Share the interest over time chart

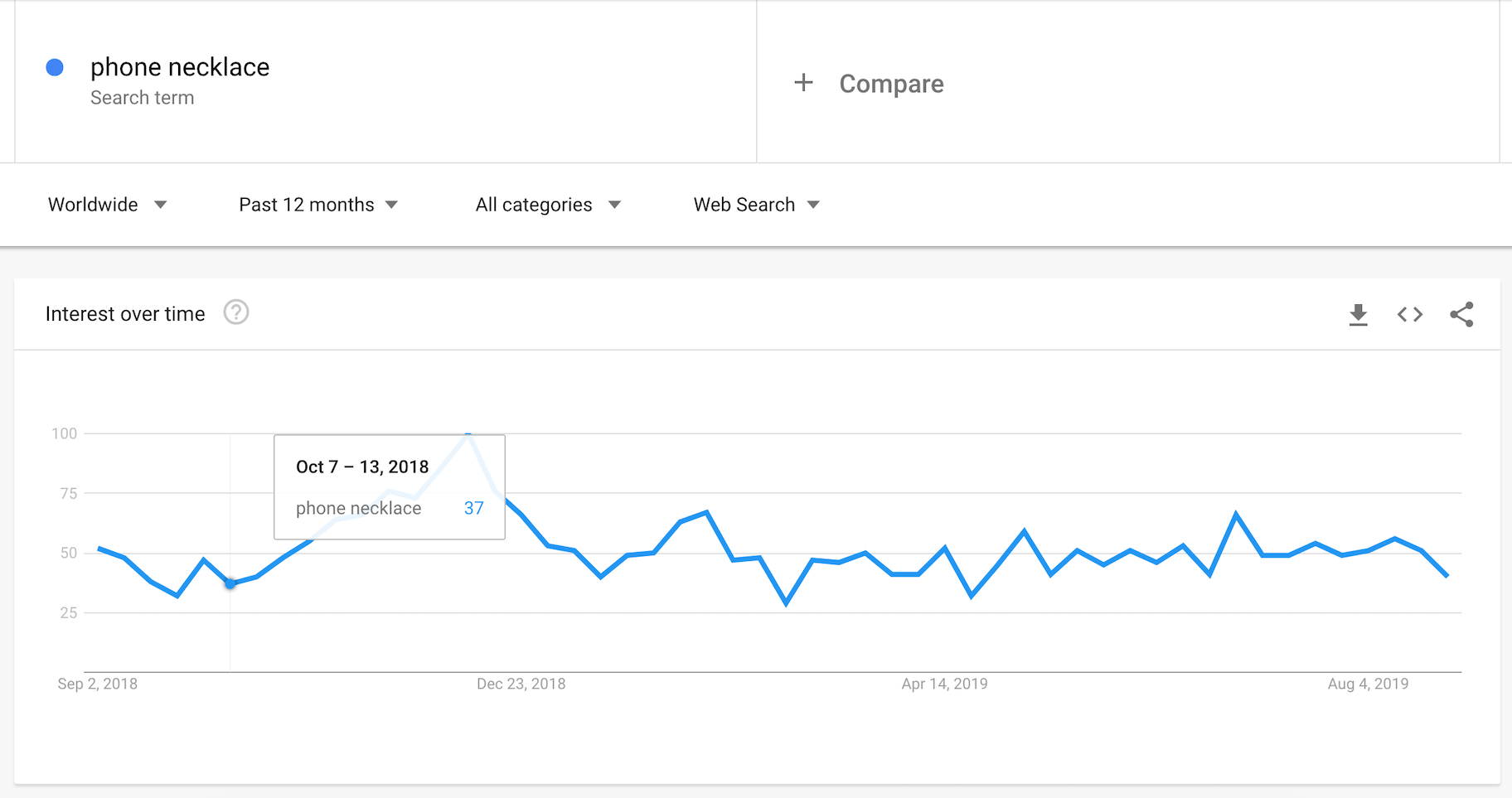[x=1461, y=315]
